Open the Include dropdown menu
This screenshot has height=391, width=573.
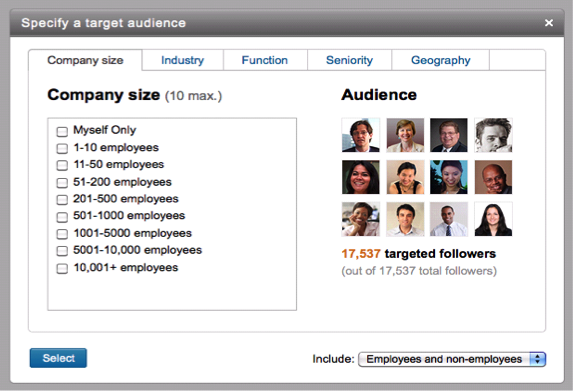[x=452, y=359]
